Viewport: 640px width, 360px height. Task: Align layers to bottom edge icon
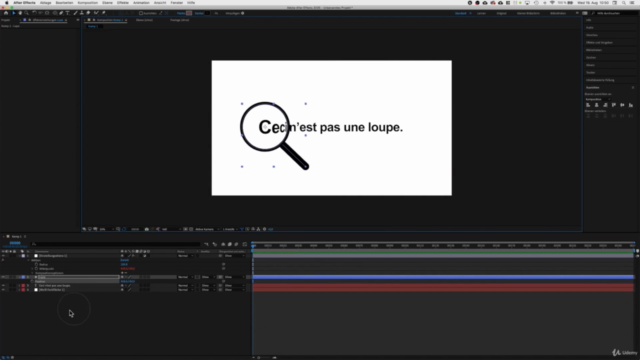[631, 105]
